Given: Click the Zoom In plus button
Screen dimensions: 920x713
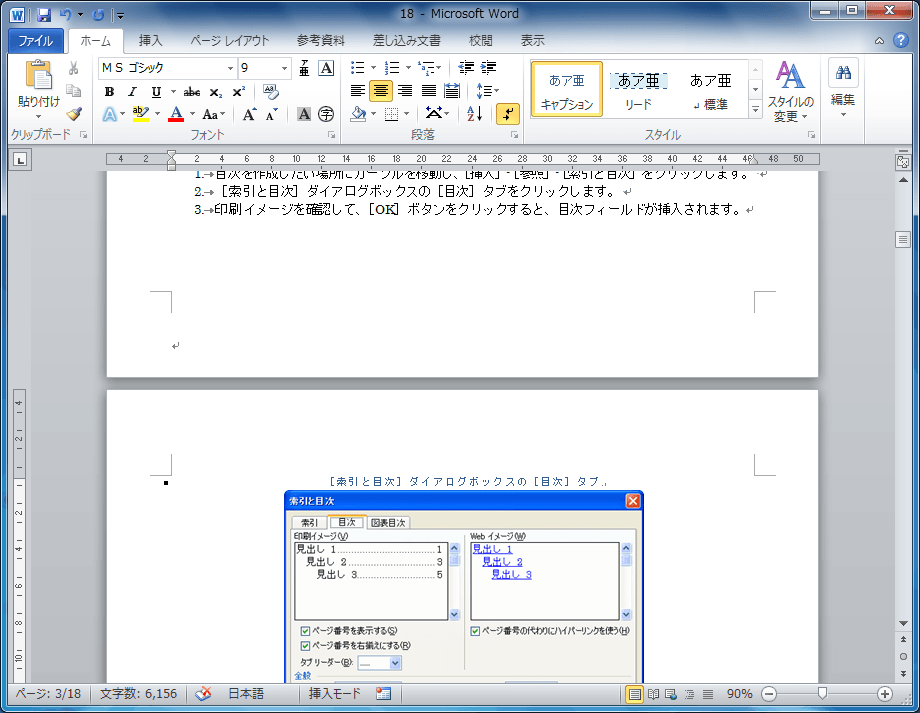Looking at the screenshot, I should [885, 694].
